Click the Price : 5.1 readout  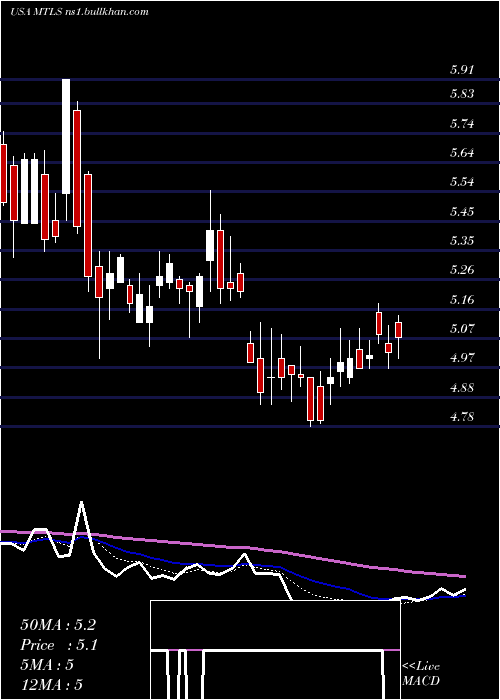(x=59, y=645)
